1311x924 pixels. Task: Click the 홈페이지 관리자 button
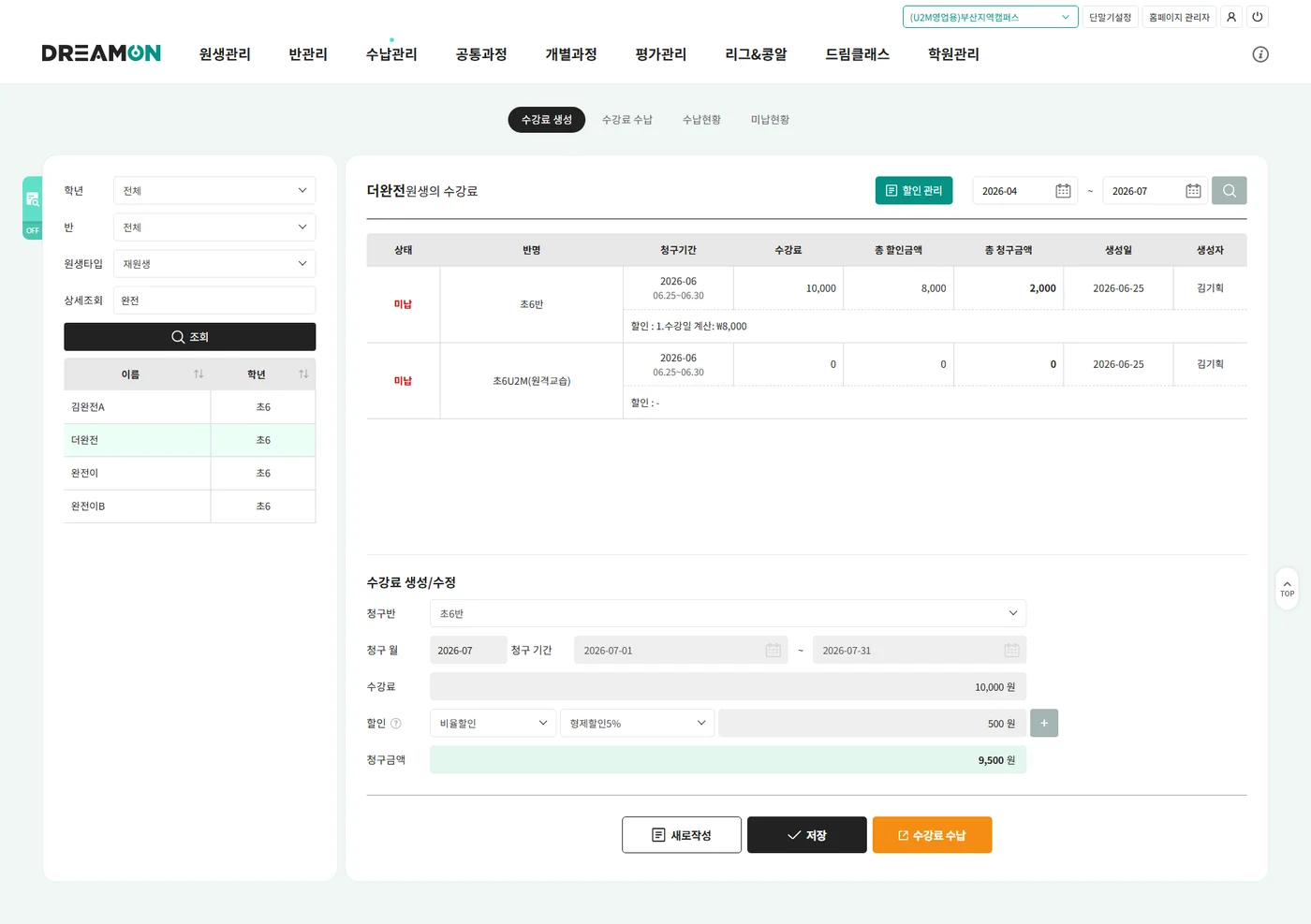click(x=1179, y=17)
